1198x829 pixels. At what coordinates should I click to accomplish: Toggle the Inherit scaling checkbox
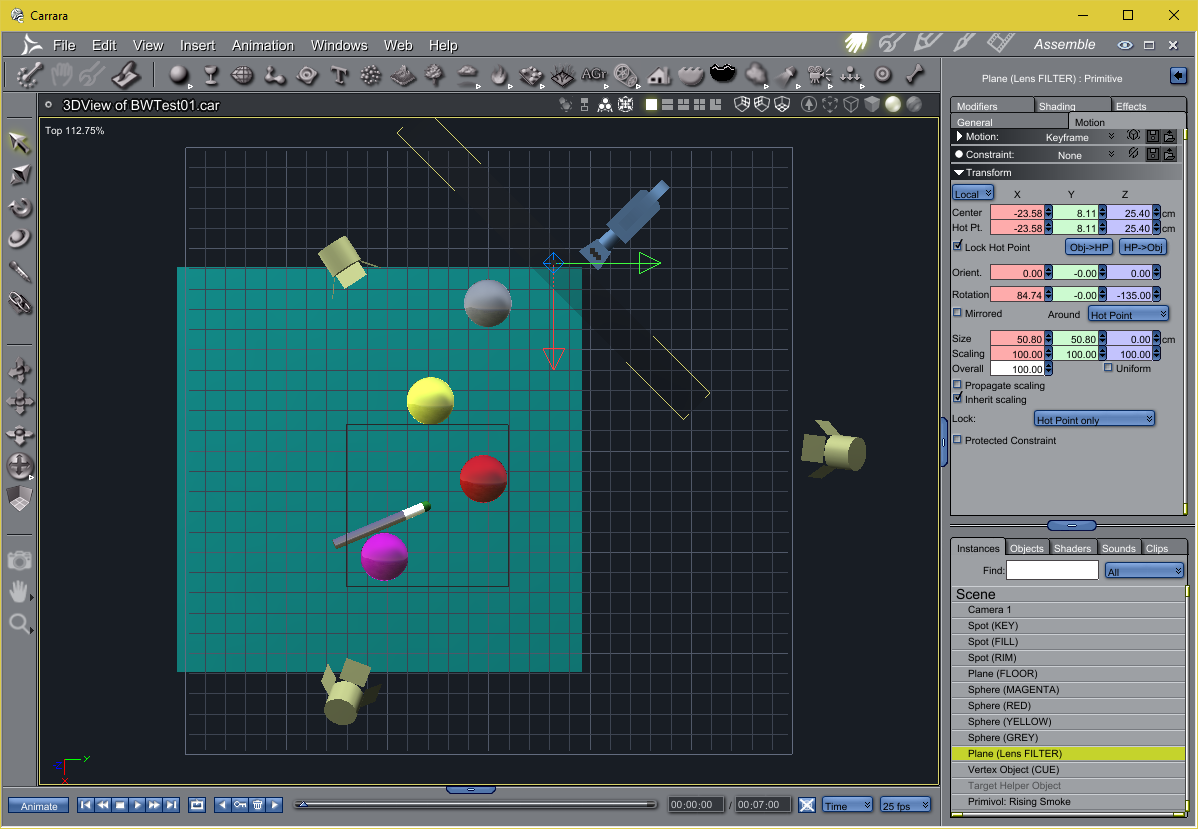tap(957, 399)
